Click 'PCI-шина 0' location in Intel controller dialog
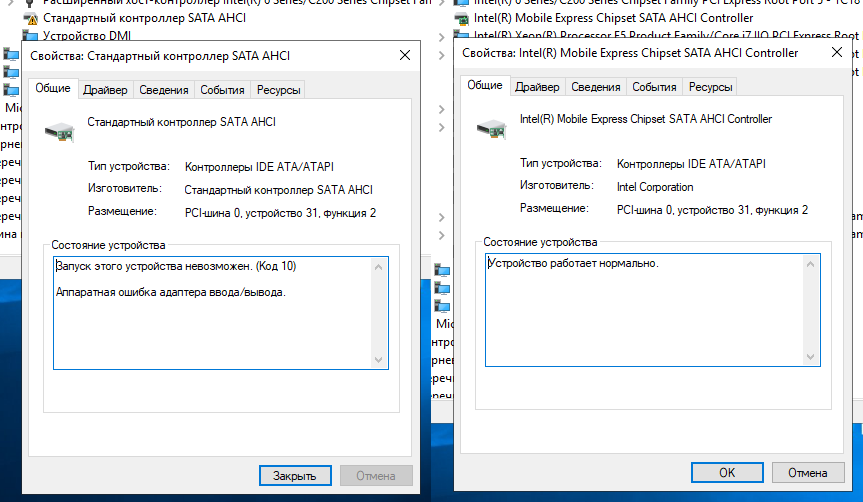This screenshot has width=863, height=502. pos(712,210)
